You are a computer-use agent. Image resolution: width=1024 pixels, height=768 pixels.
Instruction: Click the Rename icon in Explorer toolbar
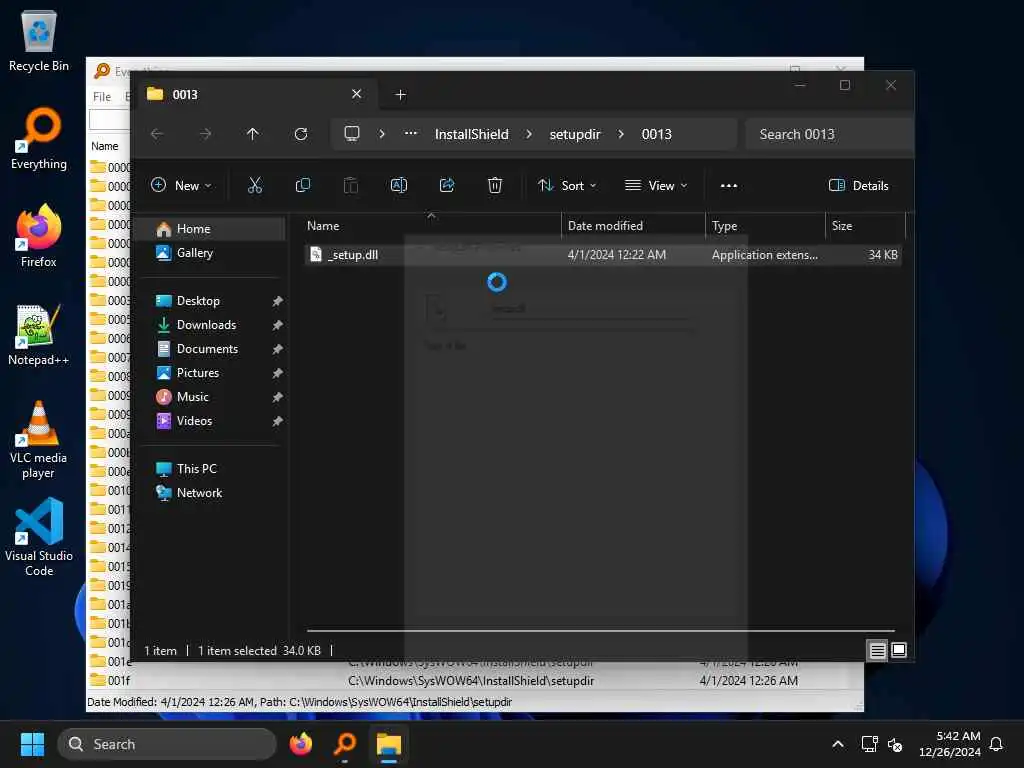(x=398, y=185)
